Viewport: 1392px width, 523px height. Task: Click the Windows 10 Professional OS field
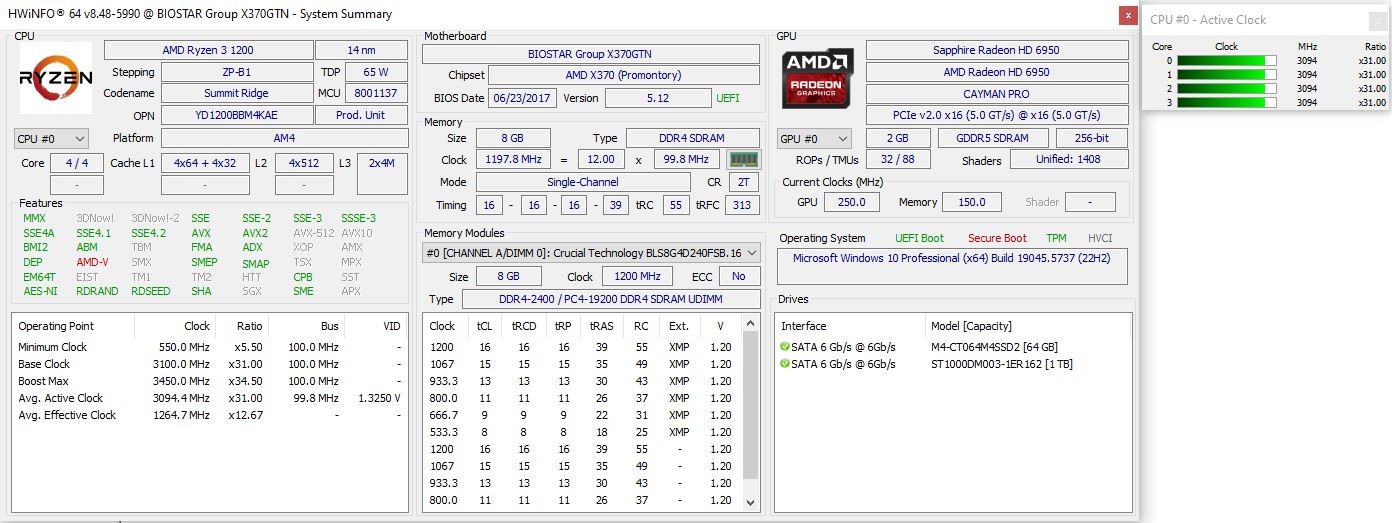click(x=952, y=265)
